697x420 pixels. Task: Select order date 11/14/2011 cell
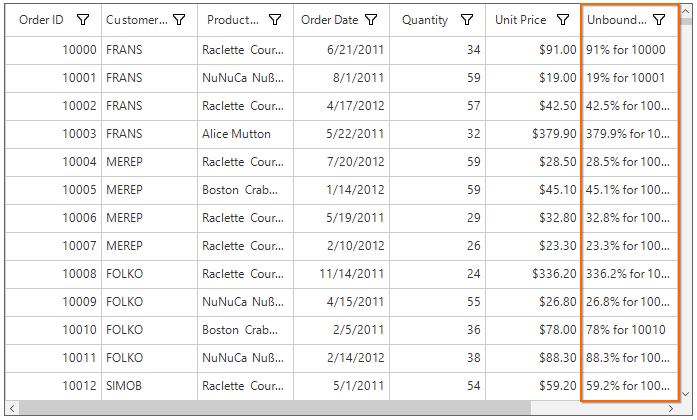tap(341, 274)
